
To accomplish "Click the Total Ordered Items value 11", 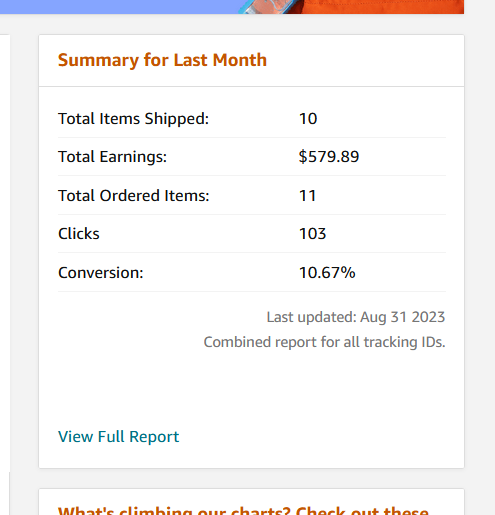I will point(307,196).
